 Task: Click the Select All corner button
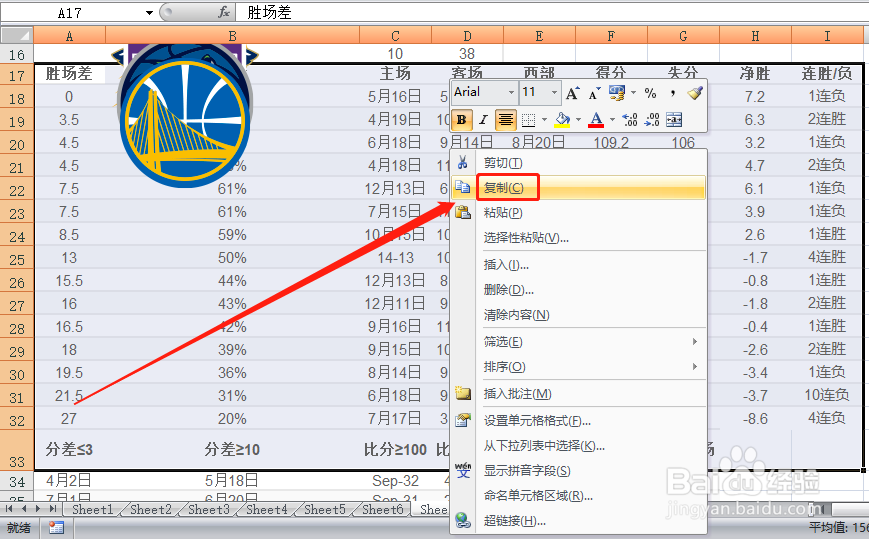pos(17,35)
